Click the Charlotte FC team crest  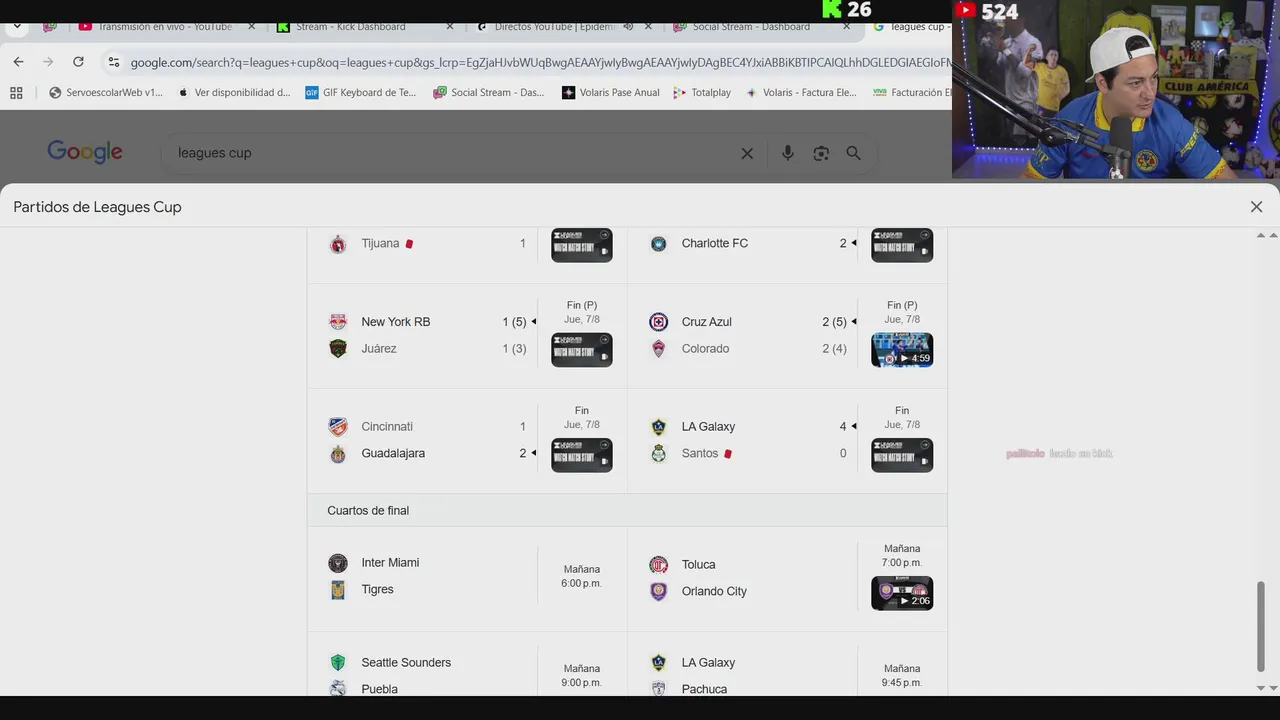pos(658,244)
